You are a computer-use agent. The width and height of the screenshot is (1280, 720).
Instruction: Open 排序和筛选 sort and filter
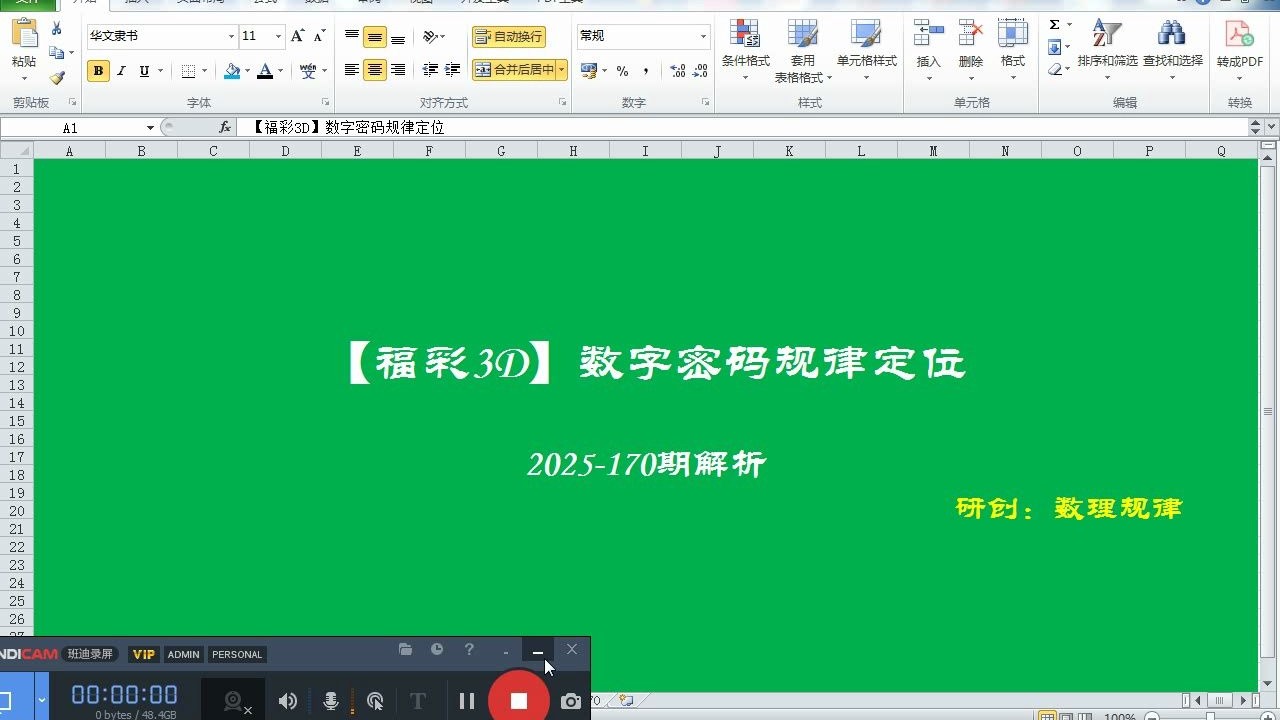pyautogui.click(x=1107, y=45)
